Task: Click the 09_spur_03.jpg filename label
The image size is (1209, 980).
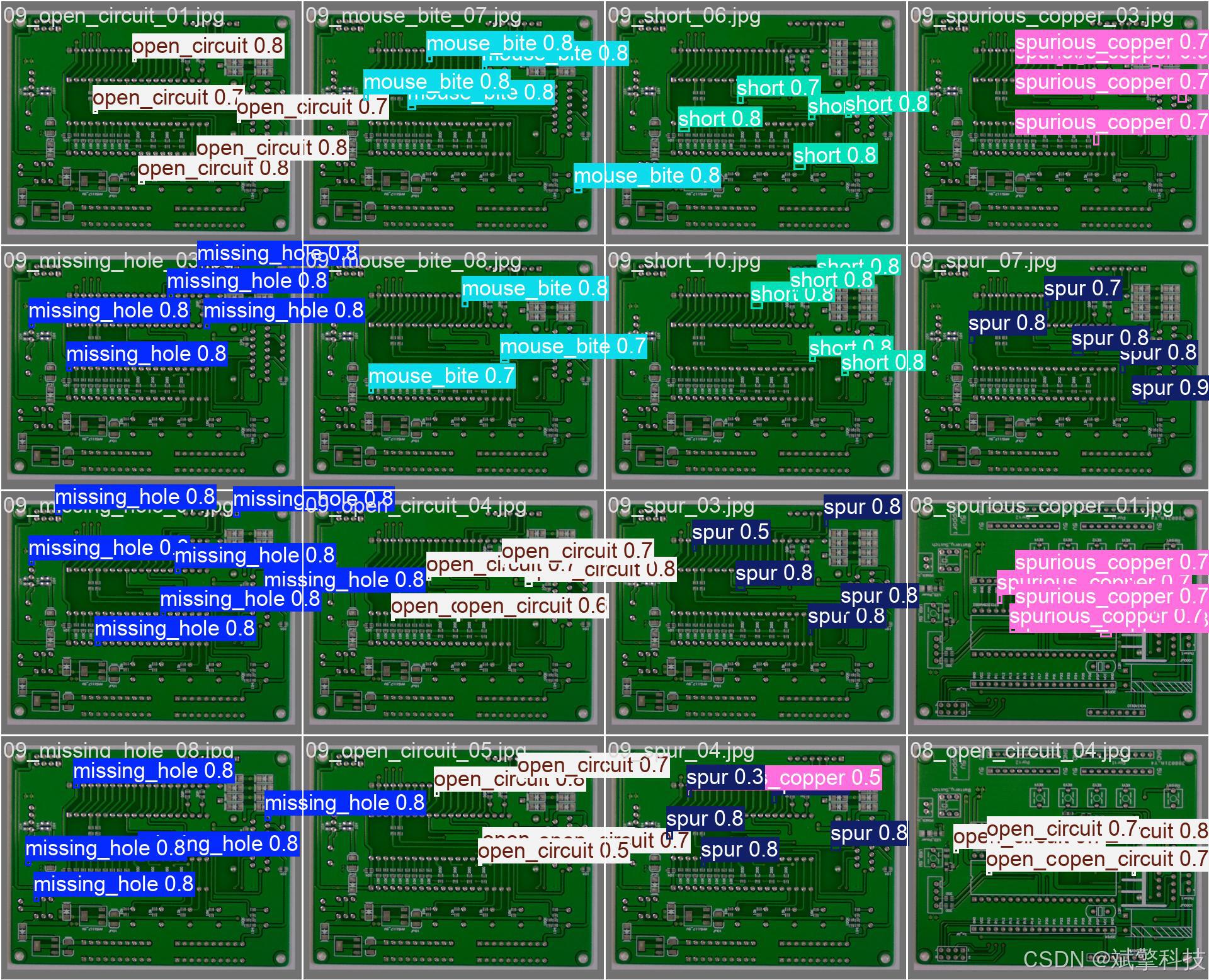Action: click(x=681, y=506)
